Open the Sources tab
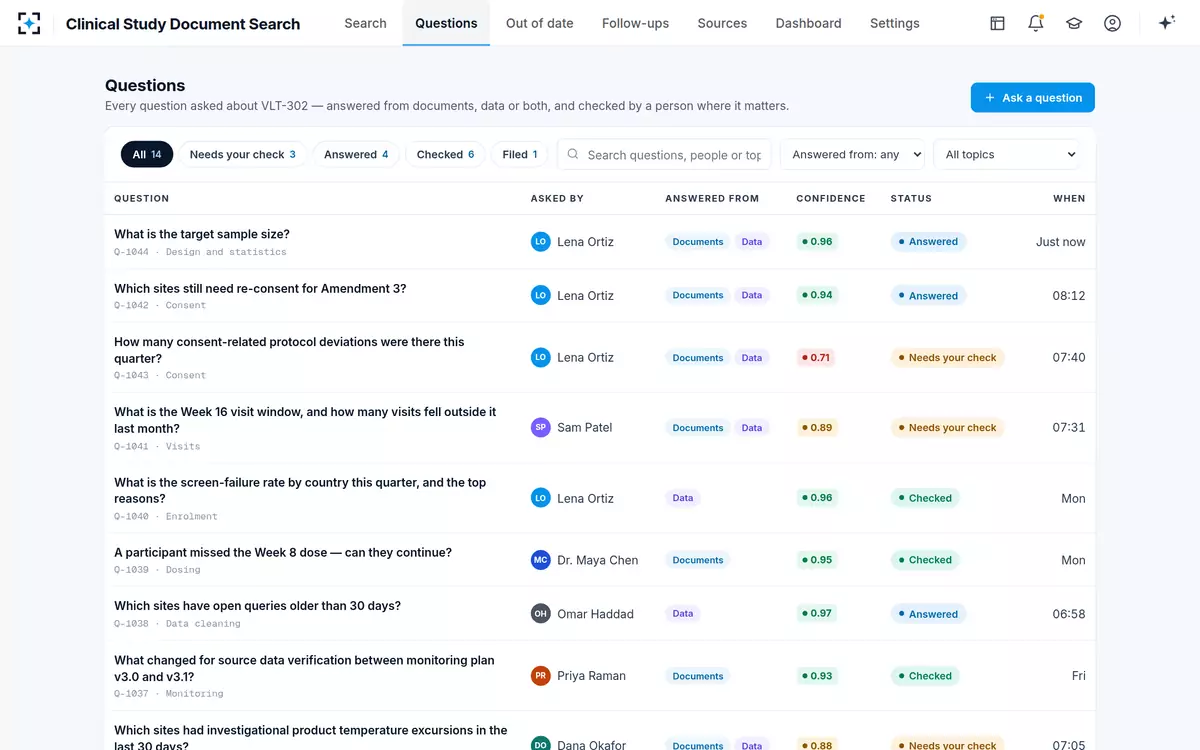1200x750 pixels. pyautogui.click(x=722, y=23)
